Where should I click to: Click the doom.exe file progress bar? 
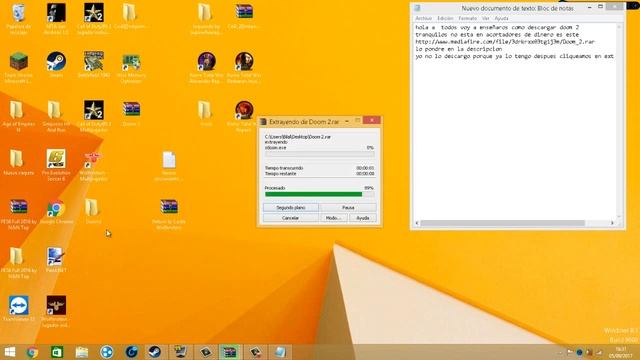click(320, 154)
